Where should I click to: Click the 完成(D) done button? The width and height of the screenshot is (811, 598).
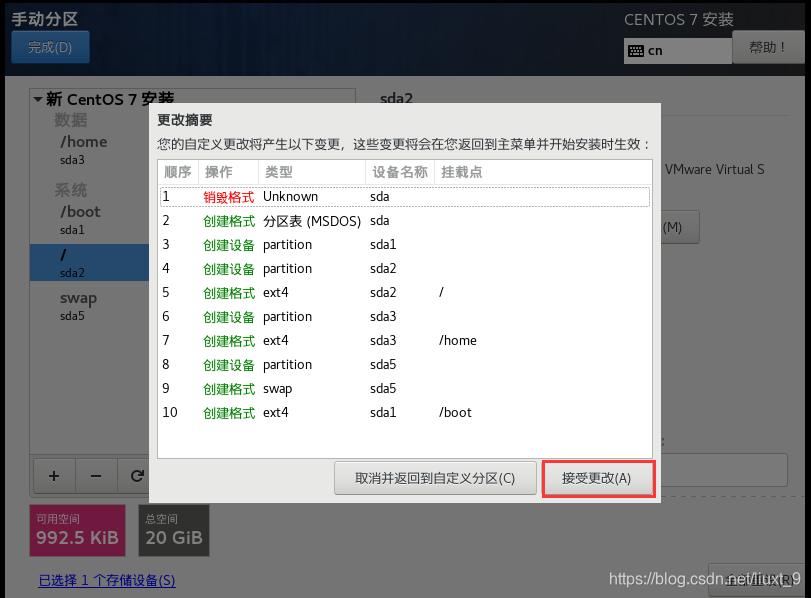click(50, 46)
